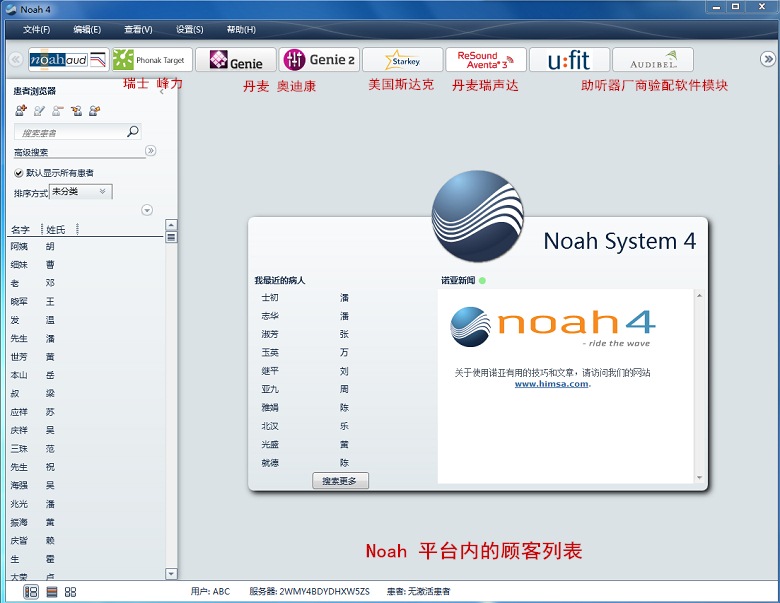The width and height of the screenshot is (780, 603).
Task: Open the Noah Aud module
Action: (68, 60)
